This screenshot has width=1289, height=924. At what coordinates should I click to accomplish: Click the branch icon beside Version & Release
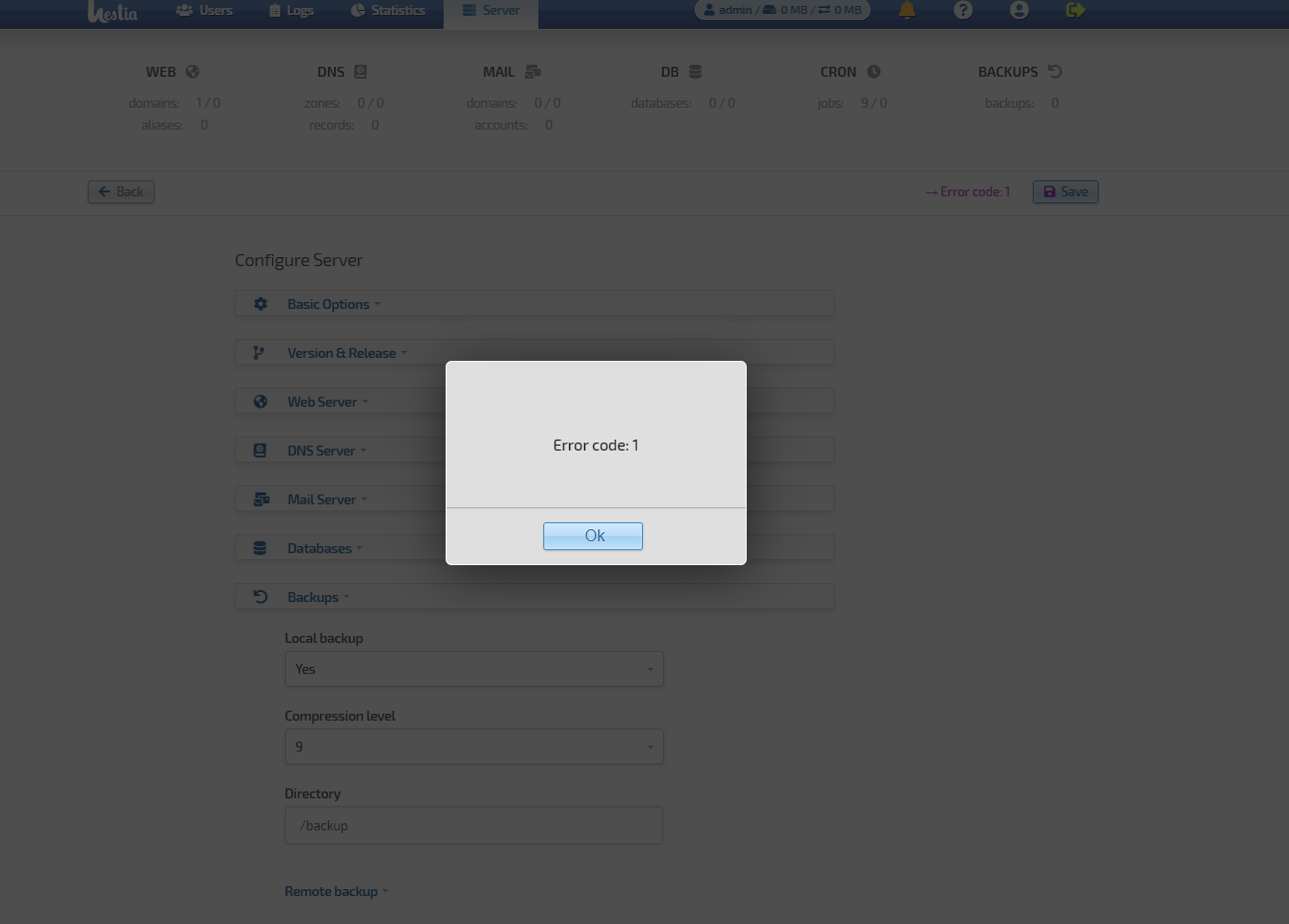(x=260, y=352)
